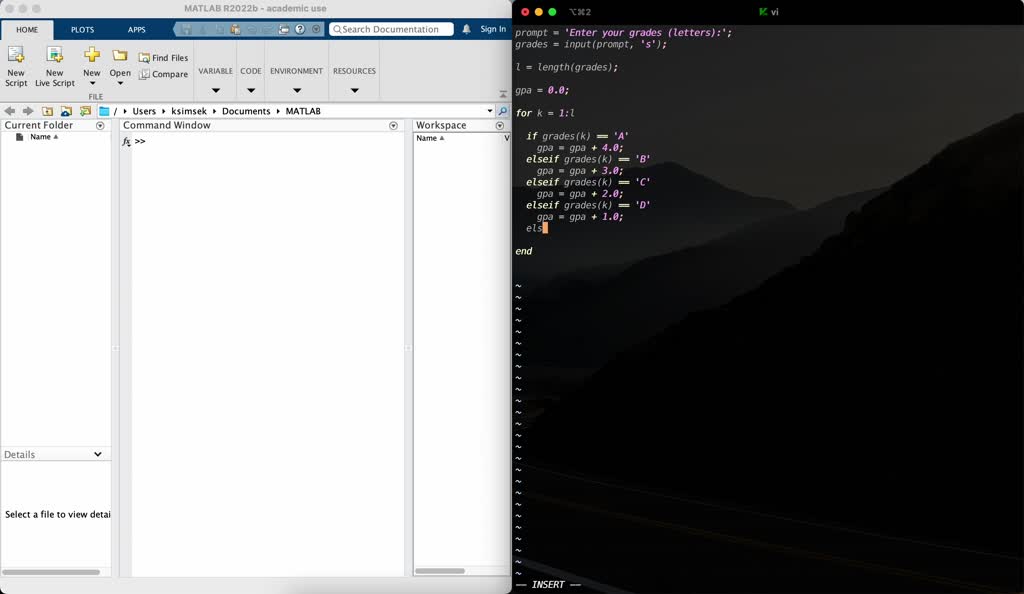Open Workspace panel actions menu
This screenshot has width=1024, height=594.
(500, 125)
